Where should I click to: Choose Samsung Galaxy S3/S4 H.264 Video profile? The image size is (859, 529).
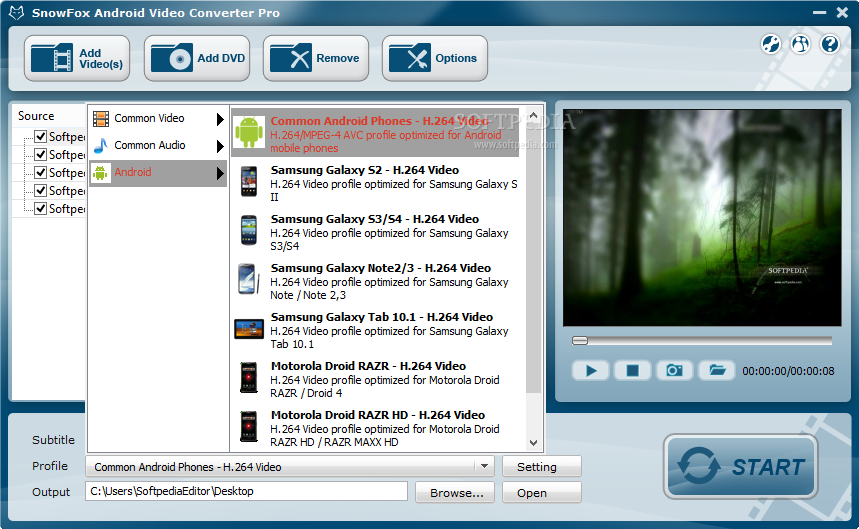(x=375, y=232)
